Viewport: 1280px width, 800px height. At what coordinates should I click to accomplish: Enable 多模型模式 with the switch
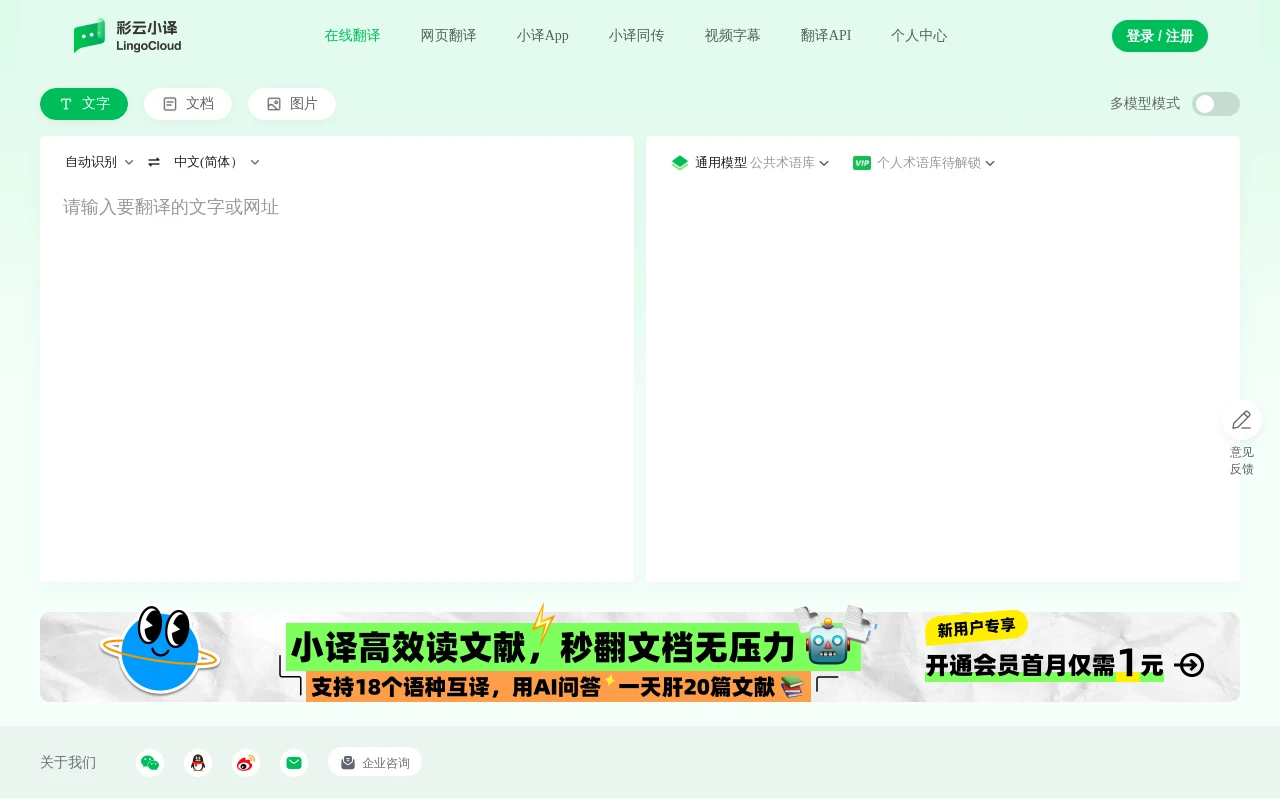click(x=1216, y=104)
